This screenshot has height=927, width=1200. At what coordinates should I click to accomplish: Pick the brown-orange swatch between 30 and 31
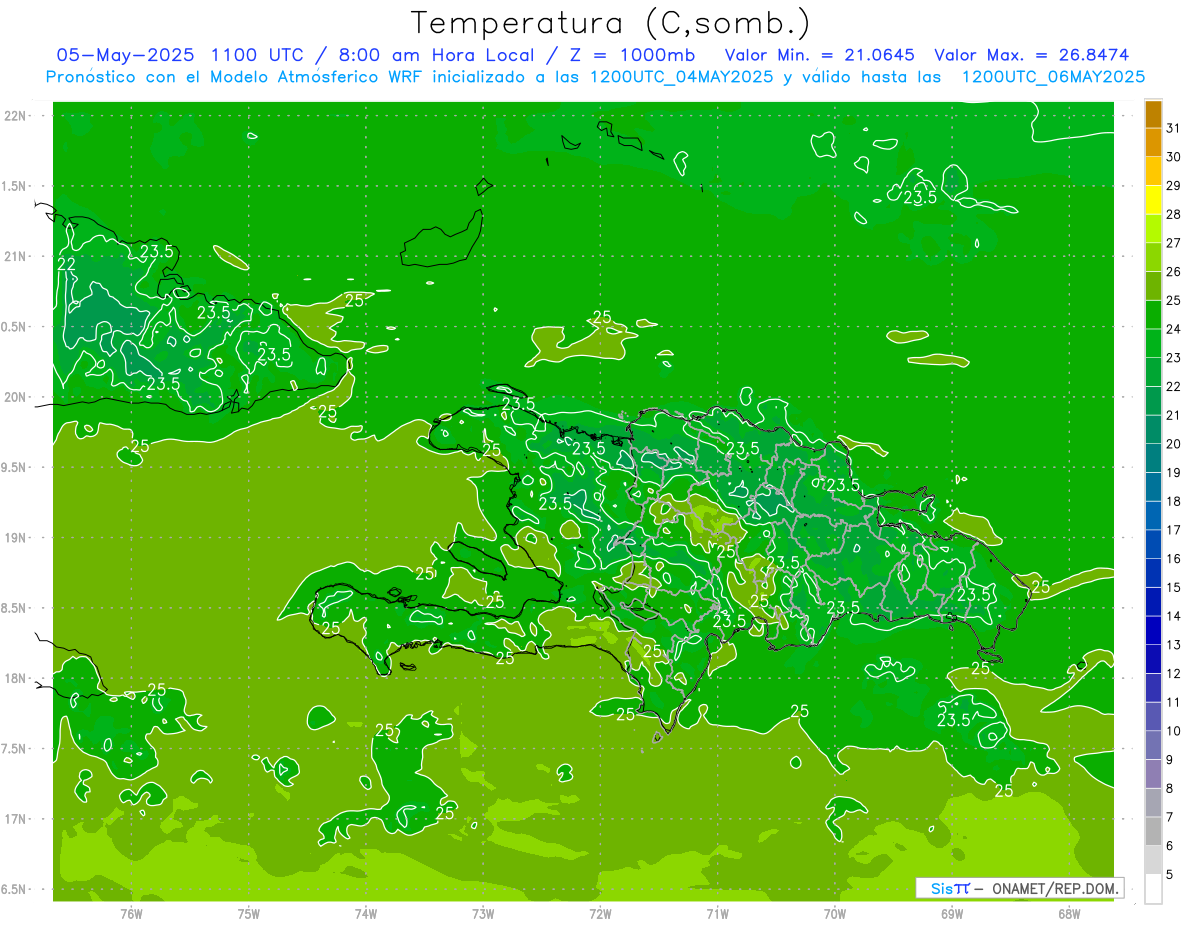1153,143
